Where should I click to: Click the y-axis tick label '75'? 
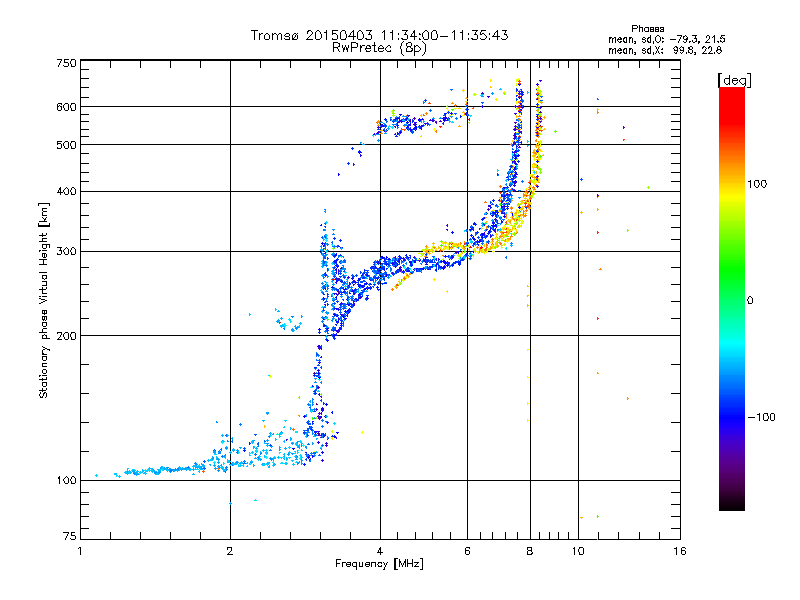point(70,536)
